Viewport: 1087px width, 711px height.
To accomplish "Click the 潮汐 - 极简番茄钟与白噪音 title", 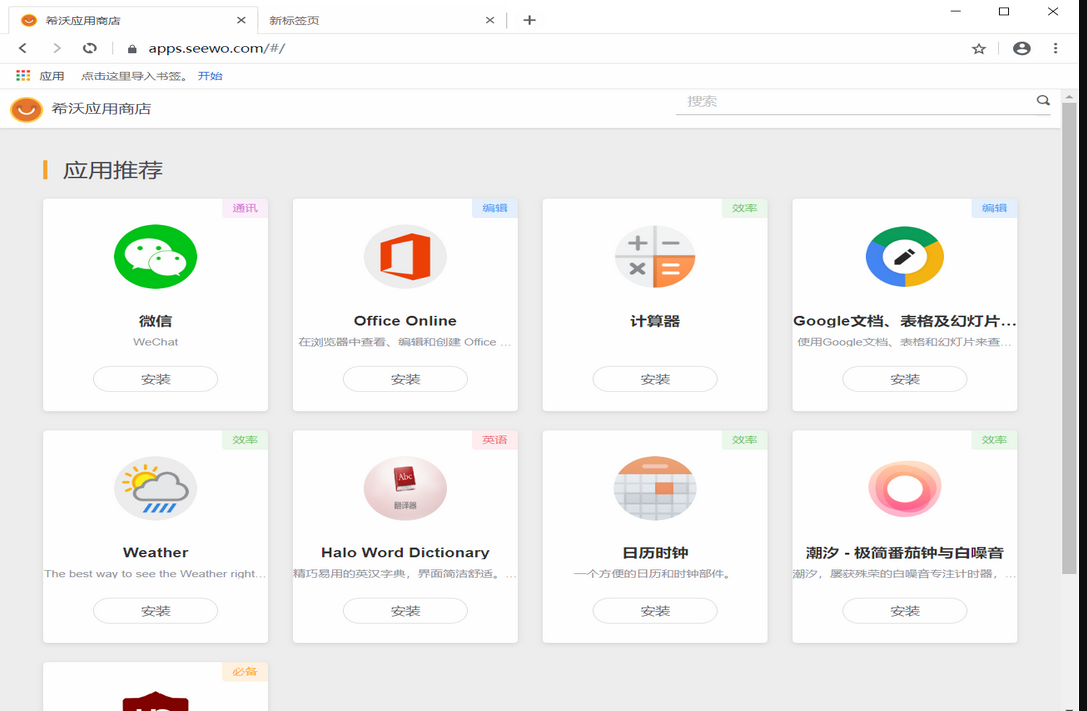I will pos(905,552).
